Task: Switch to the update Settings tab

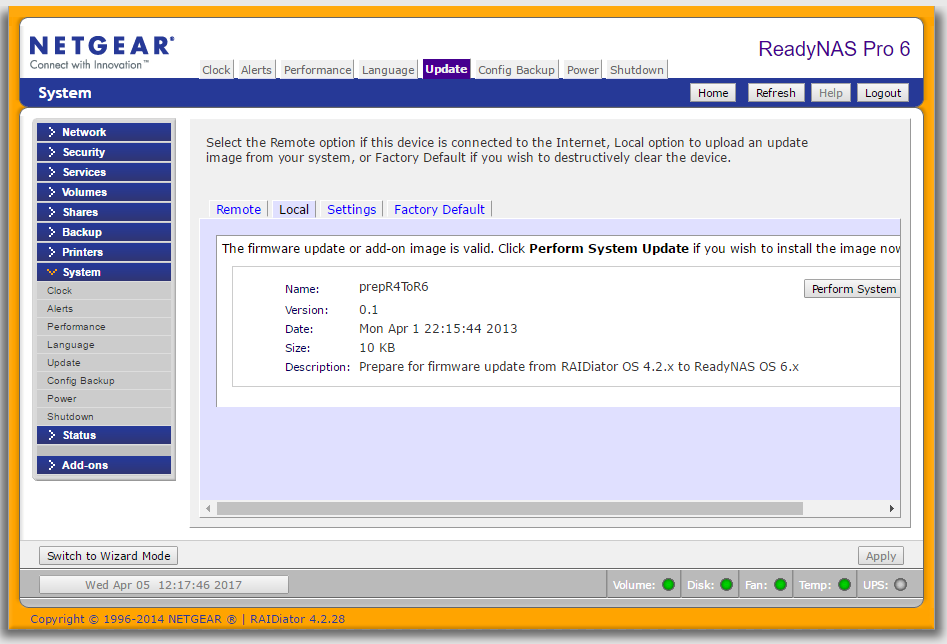Action: 352,210
